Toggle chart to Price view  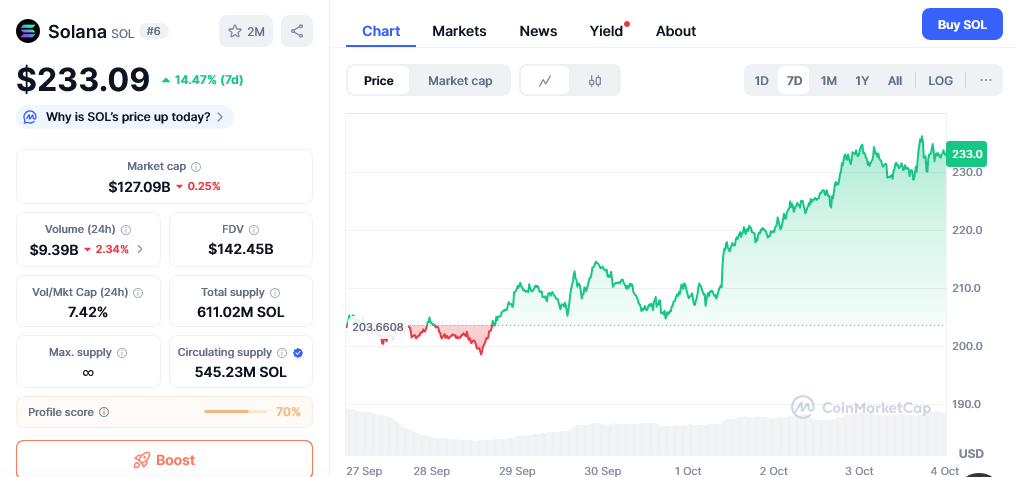(x=379, y=81)
